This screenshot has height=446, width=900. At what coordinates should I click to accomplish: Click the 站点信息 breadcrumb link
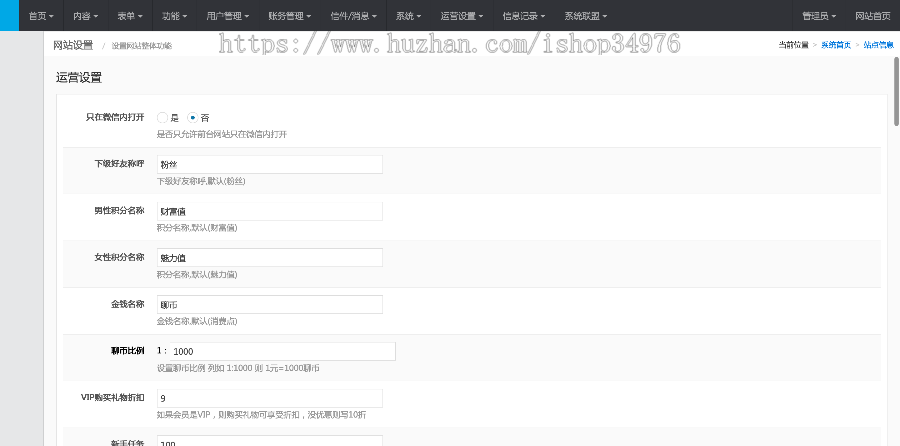(x=879, y=45)
